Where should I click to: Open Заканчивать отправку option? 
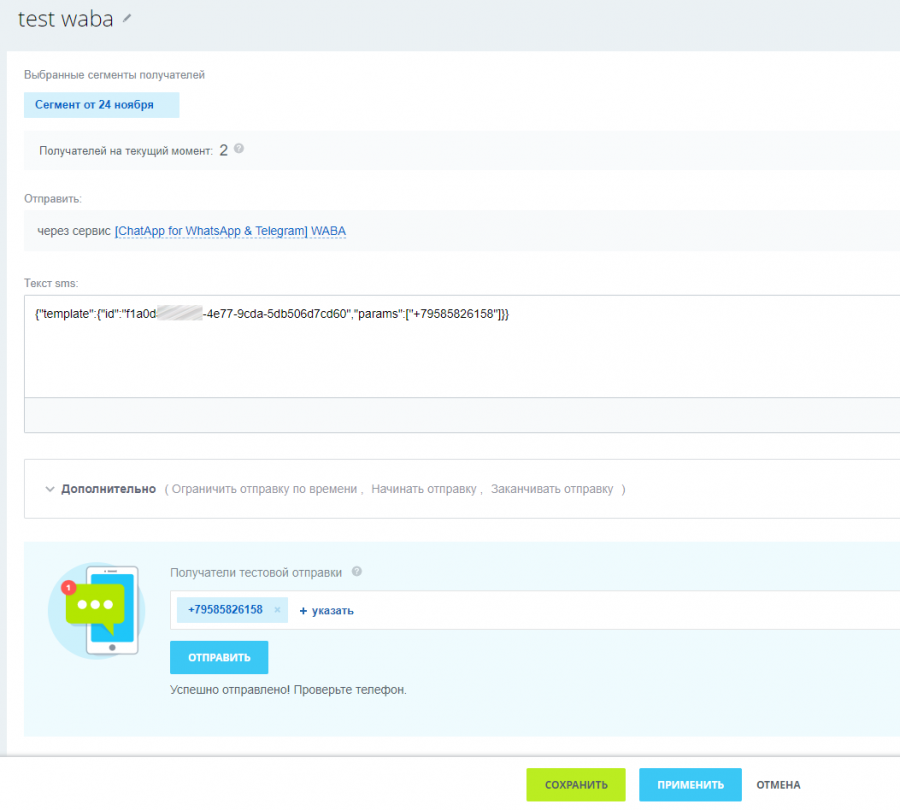(x=551, y=489)
